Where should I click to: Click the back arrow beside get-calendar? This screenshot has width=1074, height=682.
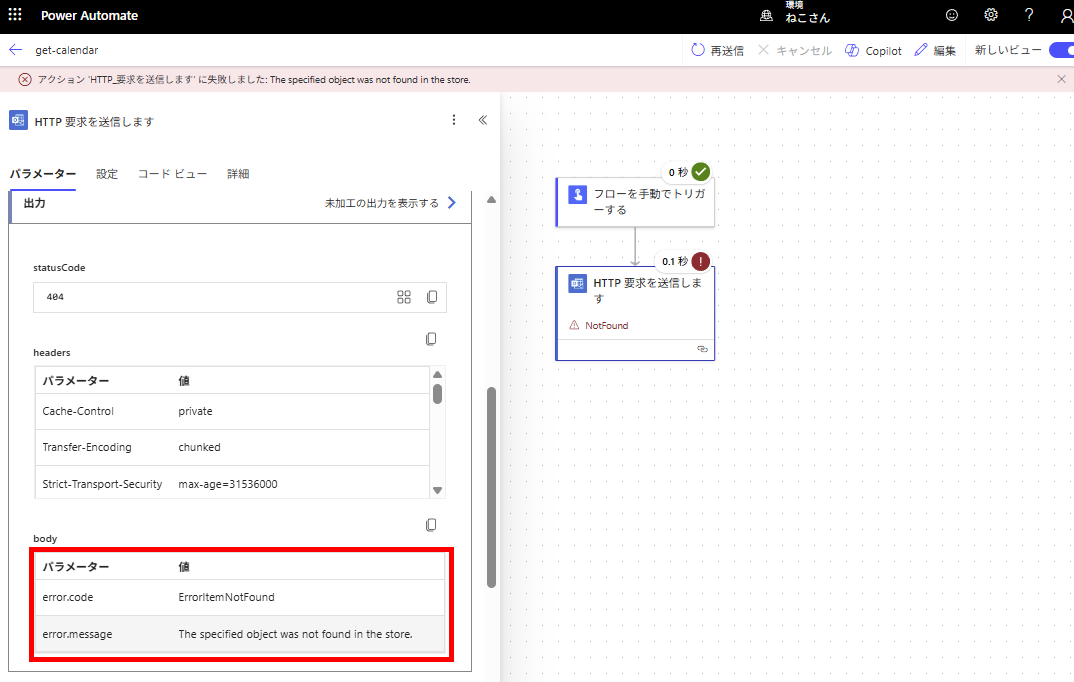tap(15, 50)
